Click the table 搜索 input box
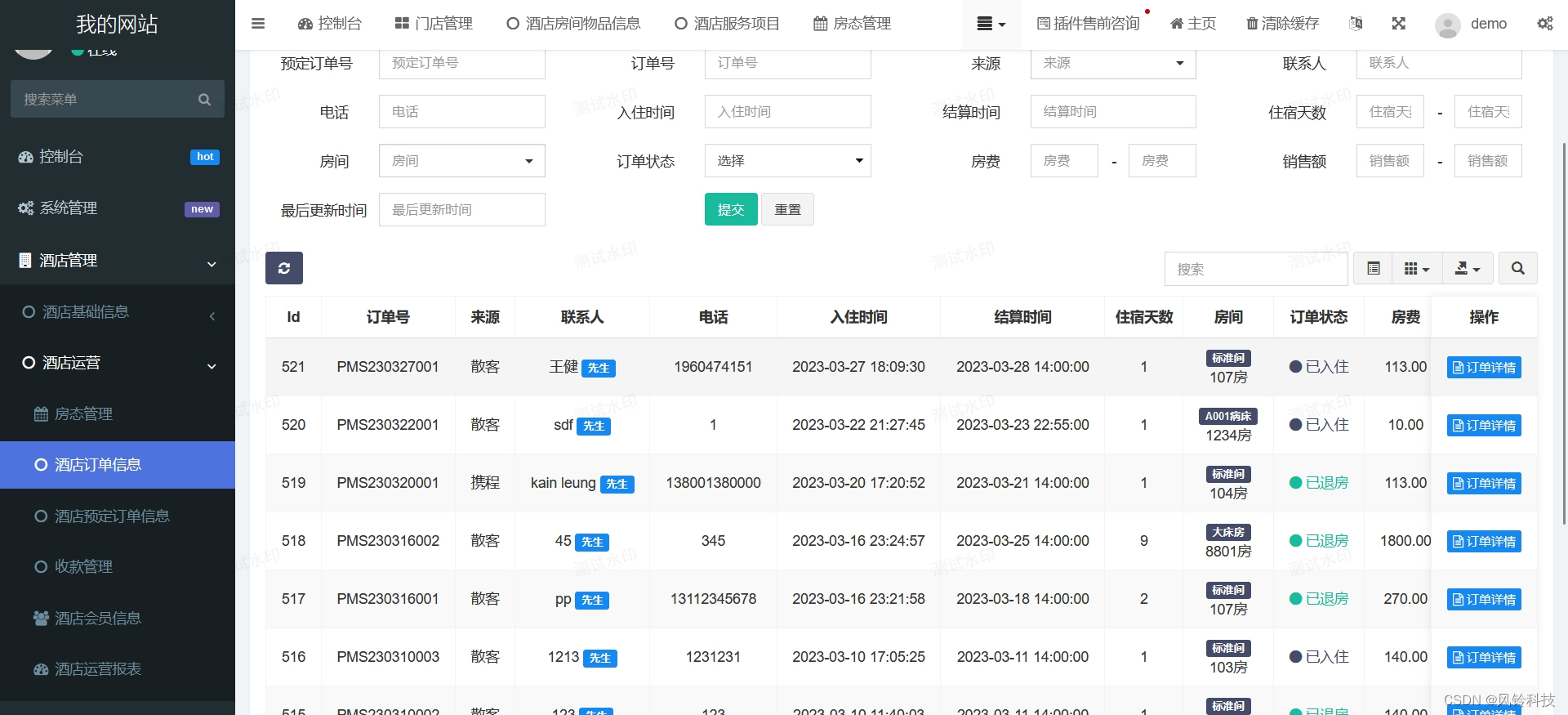1568x715 pixels. [x=1256, y=269]
